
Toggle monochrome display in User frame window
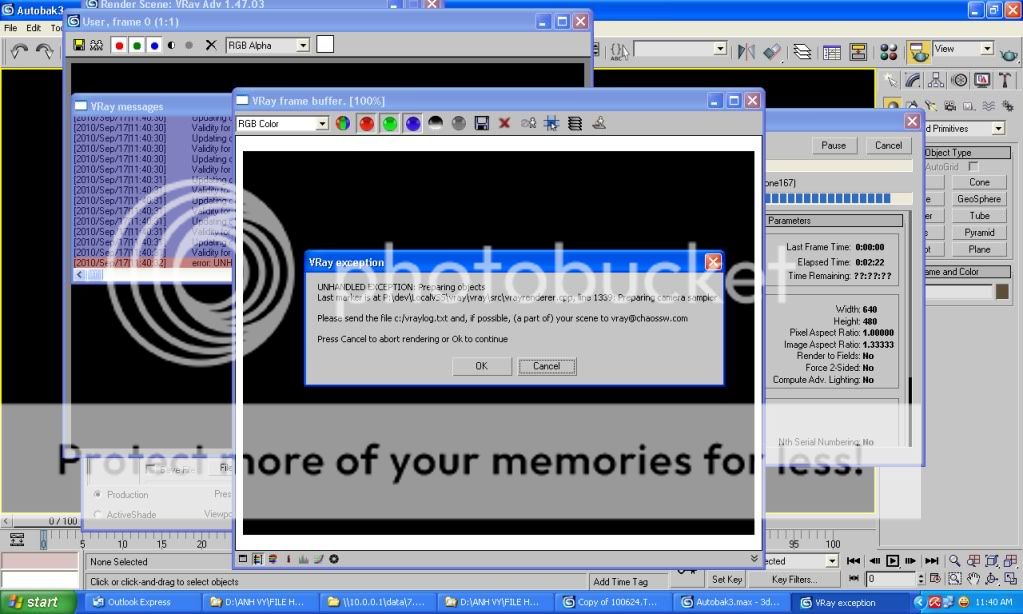pos(189,45)
